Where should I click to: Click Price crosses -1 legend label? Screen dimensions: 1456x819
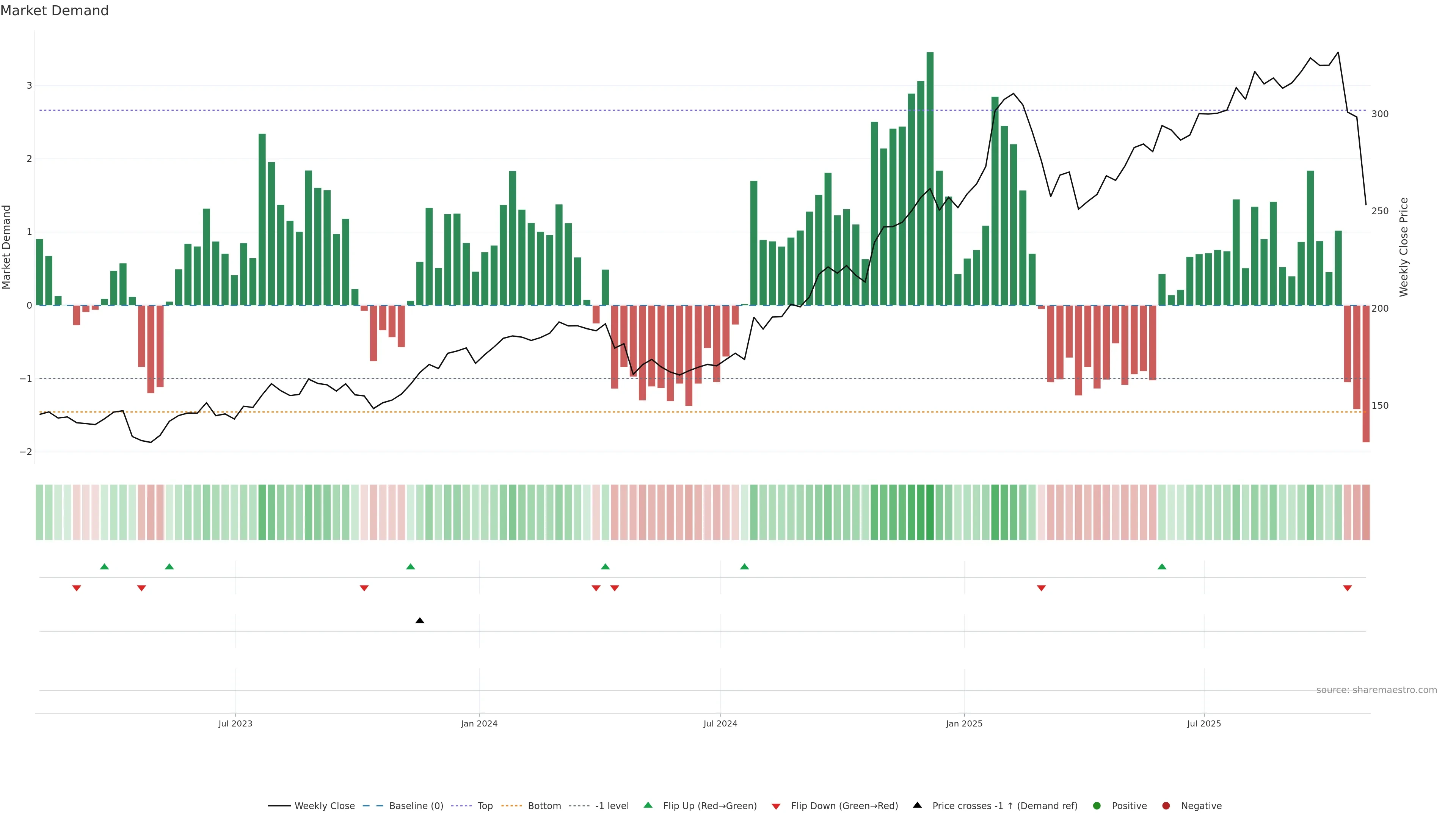click(1004, 806)
